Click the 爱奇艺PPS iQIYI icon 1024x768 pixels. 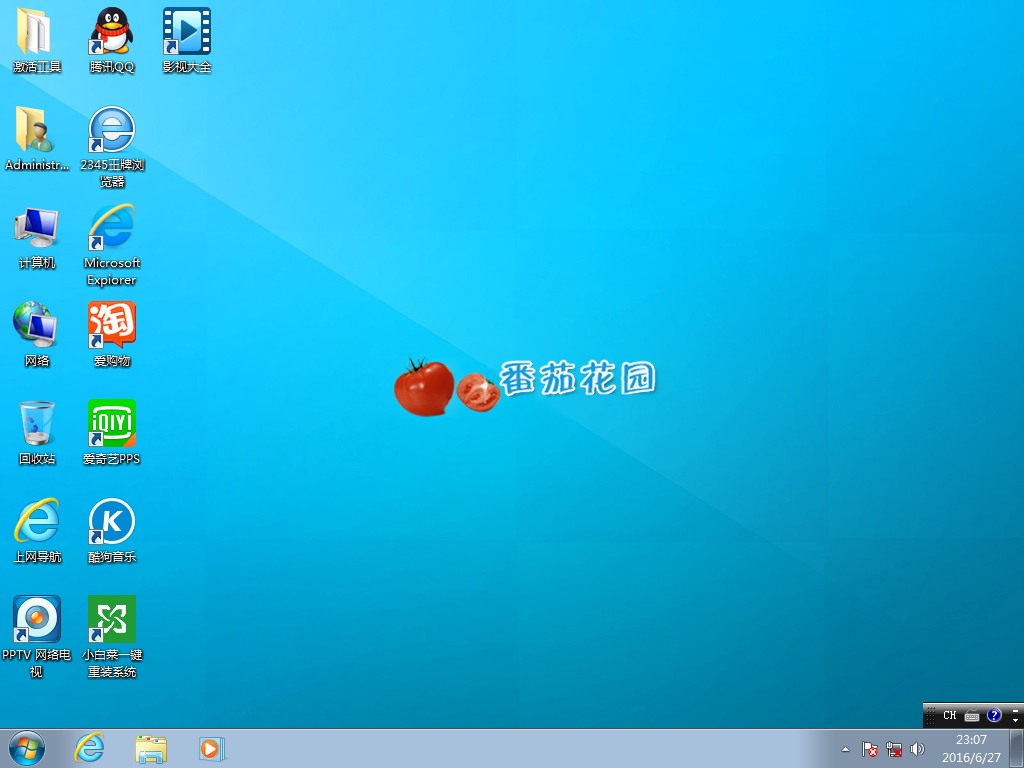pos(111,424)
